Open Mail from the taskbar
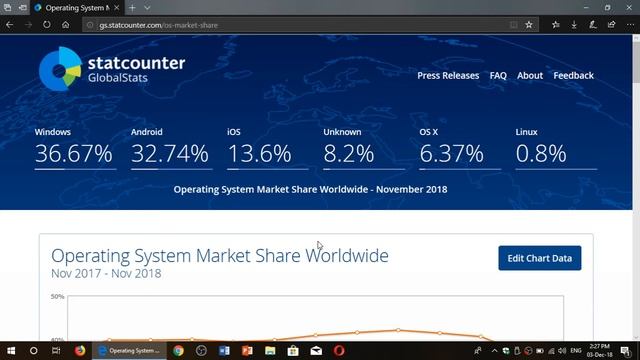Image resolution: width=640 pixels, height=360 pixels. pos(316,351)
